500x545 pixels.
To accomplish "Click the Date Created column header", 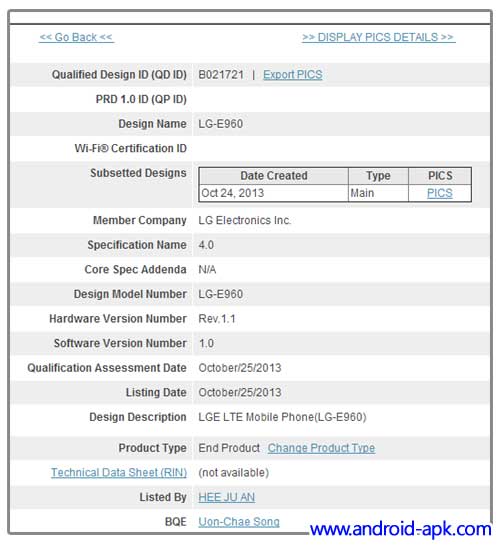I will [x=273, y=176].
